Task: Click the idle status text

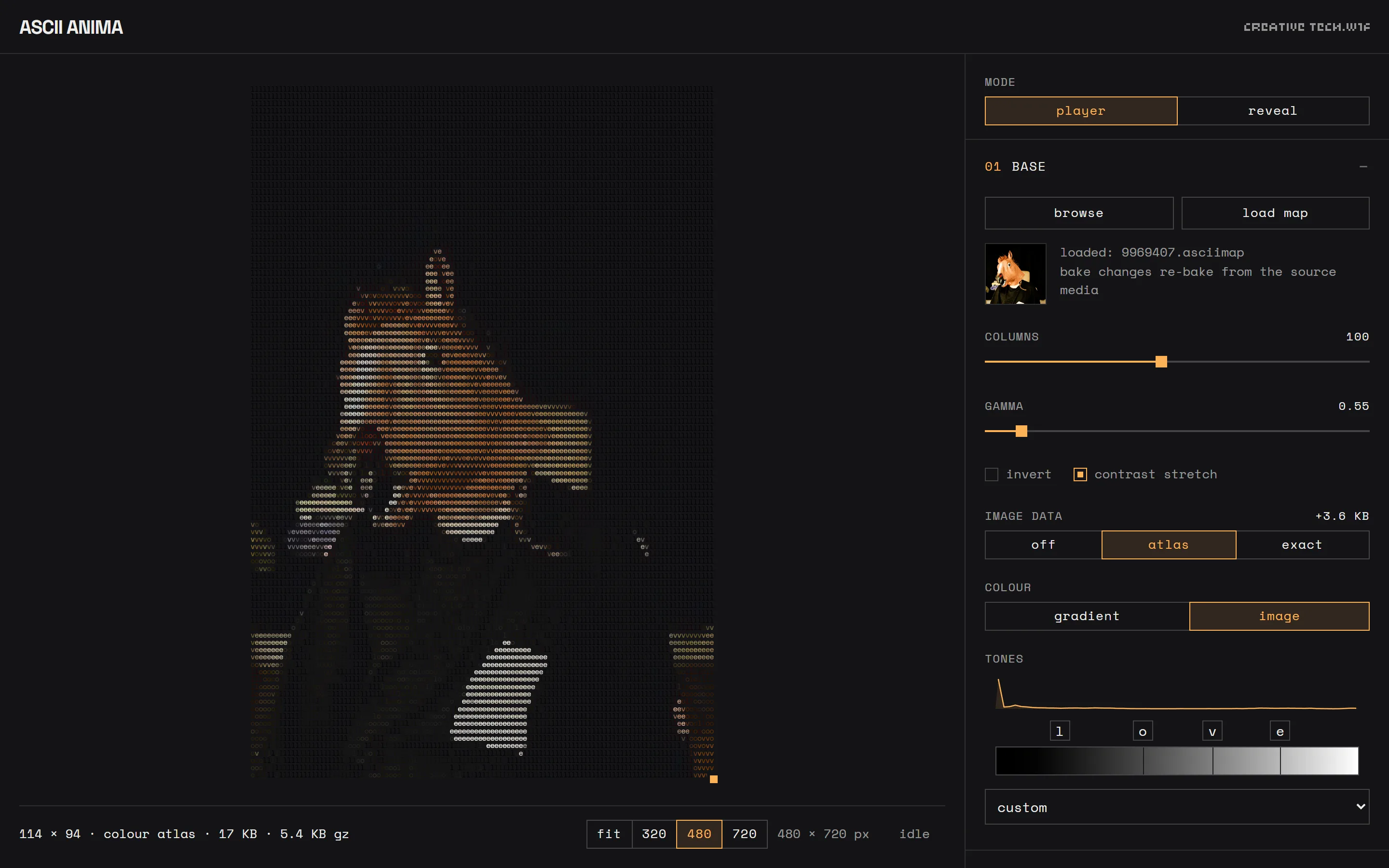Action: click(x=914, y=834)
